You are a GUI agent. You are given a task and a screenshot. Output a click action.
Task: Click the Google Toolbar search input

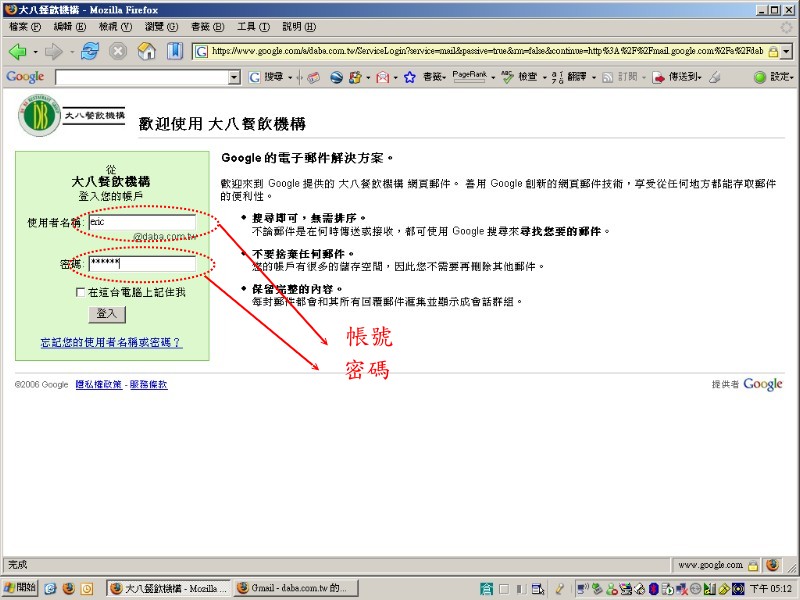click(x=142, y=78)
